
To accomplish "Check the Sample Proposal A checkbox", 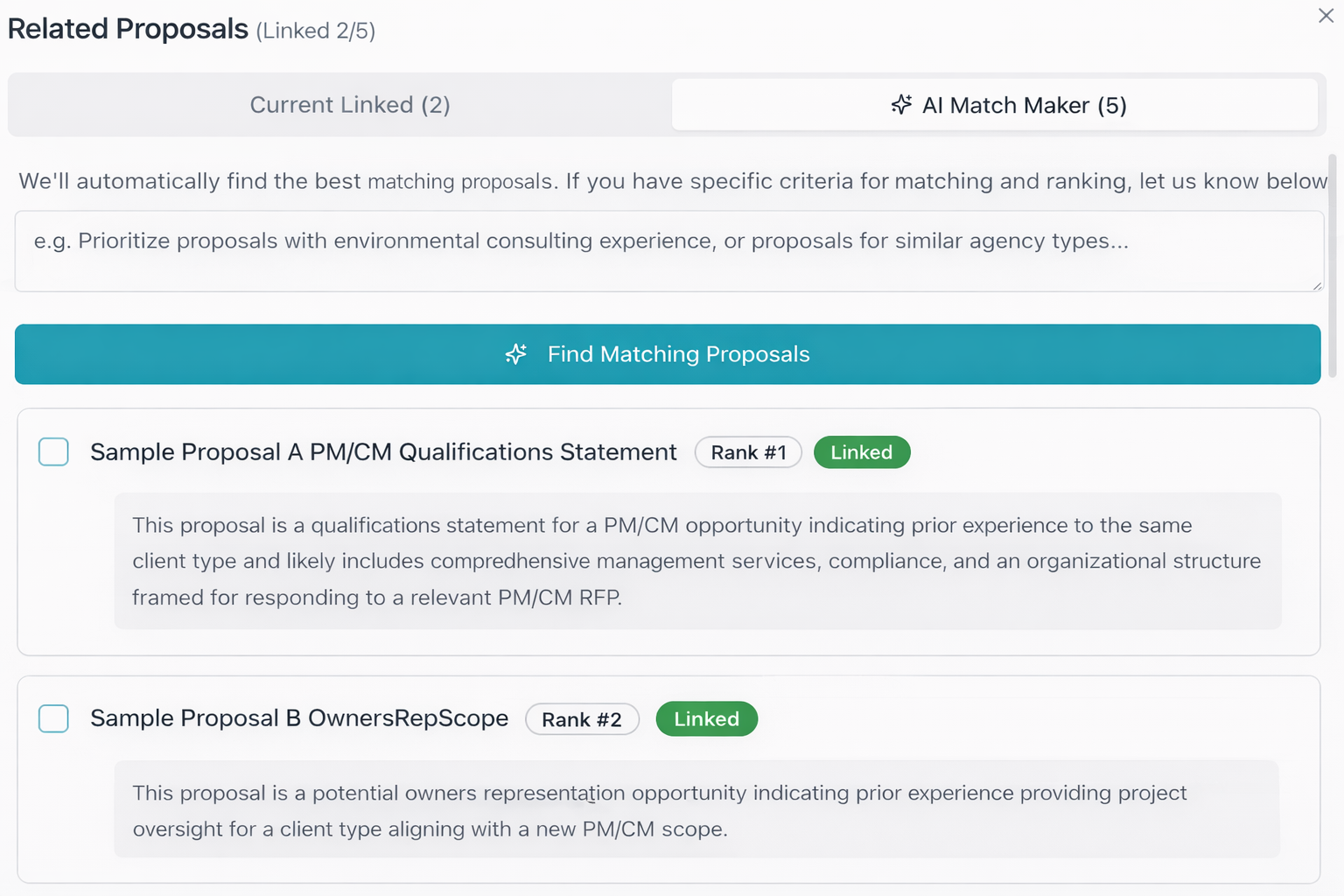I will click(53, 452).
